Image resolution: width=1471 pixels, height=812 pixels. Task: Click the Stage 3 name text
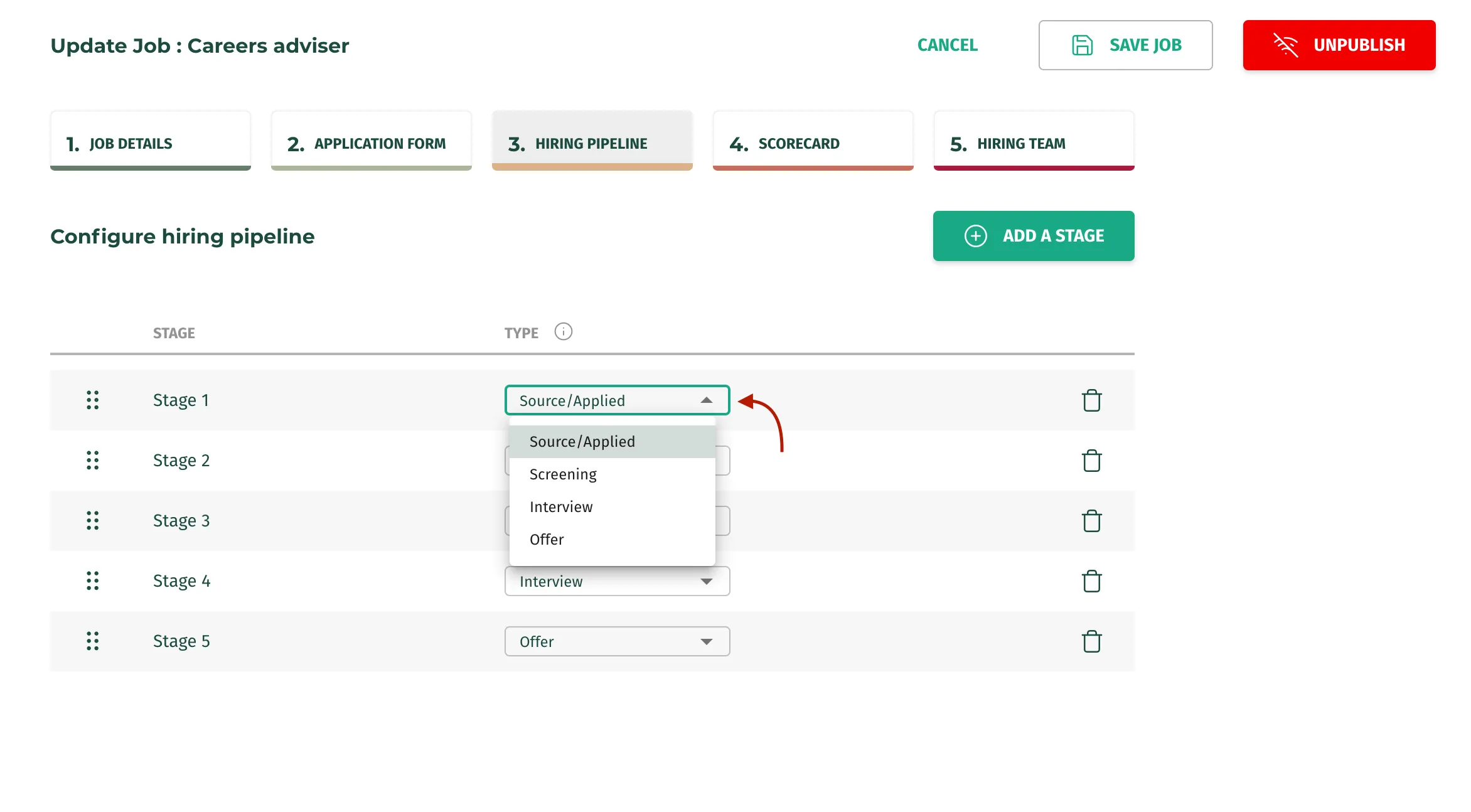(x=181, y=521)
